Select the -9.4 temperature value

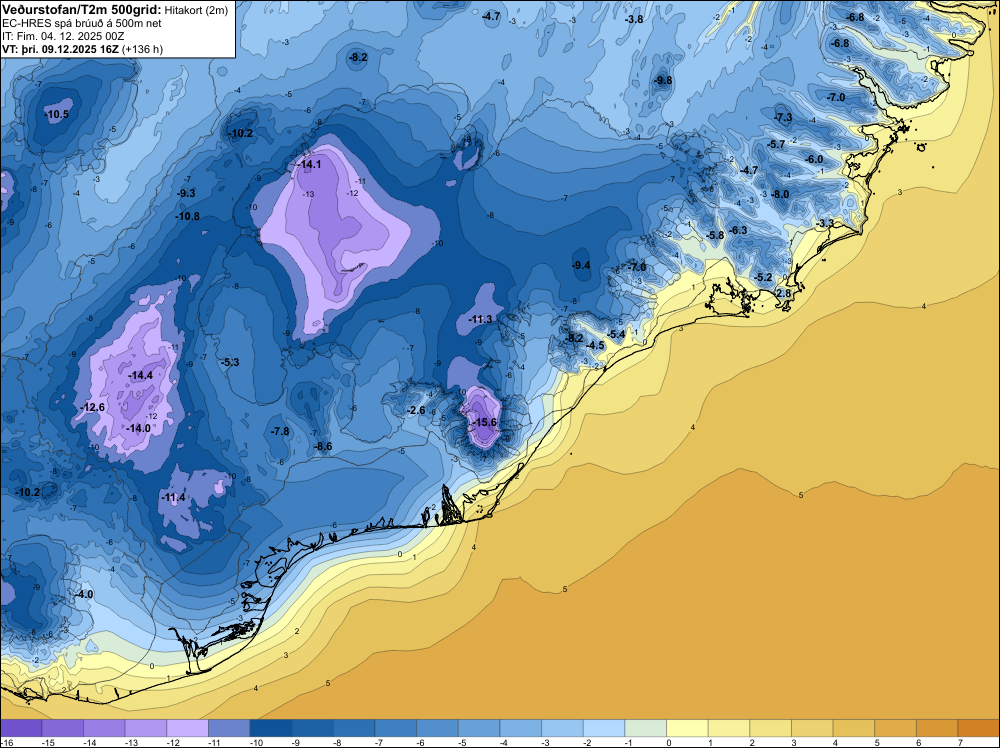pos(581,265)
